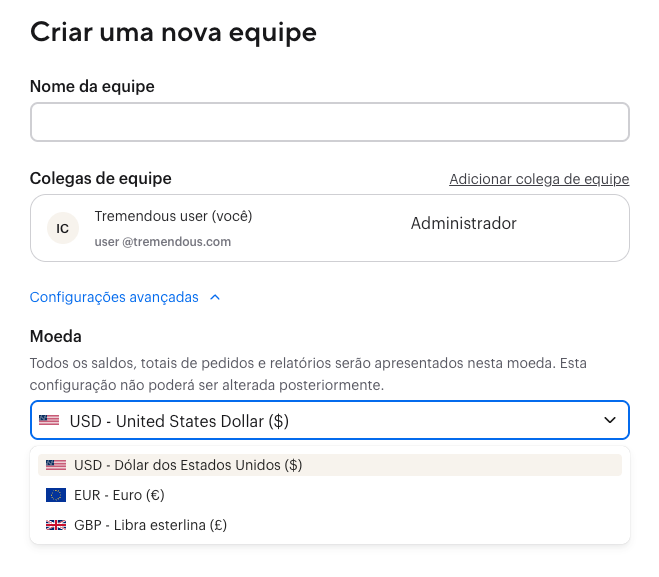Click the European Union flag icon
The image size is (659, 577).
click(x=56, y=495)
